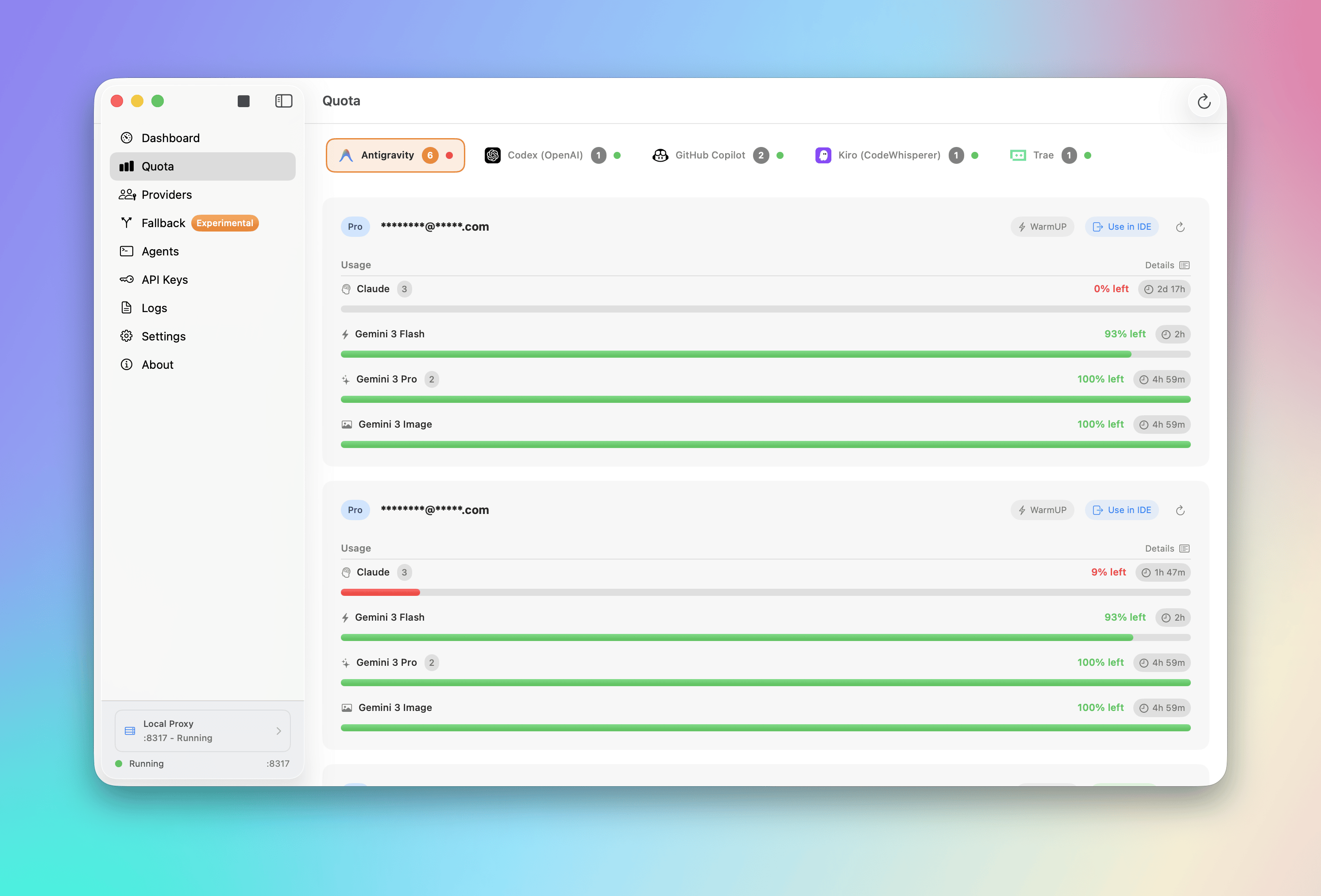Select the Quota bar-chart icon in sidebar
Image resolution: width=1321 pixels, height=896 pixels.
[127, 166]
